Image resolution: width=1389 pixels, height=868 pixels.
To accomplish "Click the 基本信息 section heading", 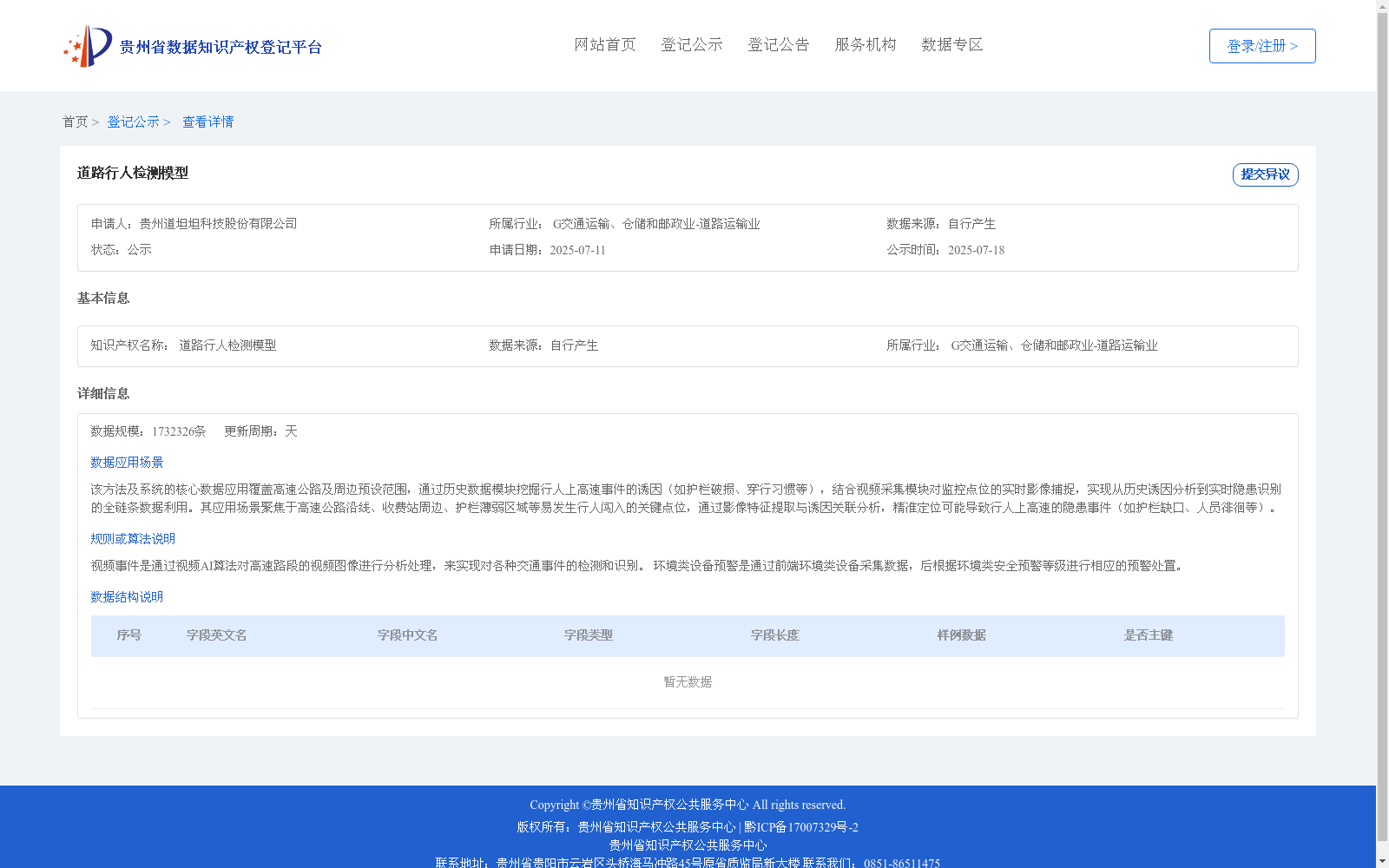I will click(x=103, y=299).
